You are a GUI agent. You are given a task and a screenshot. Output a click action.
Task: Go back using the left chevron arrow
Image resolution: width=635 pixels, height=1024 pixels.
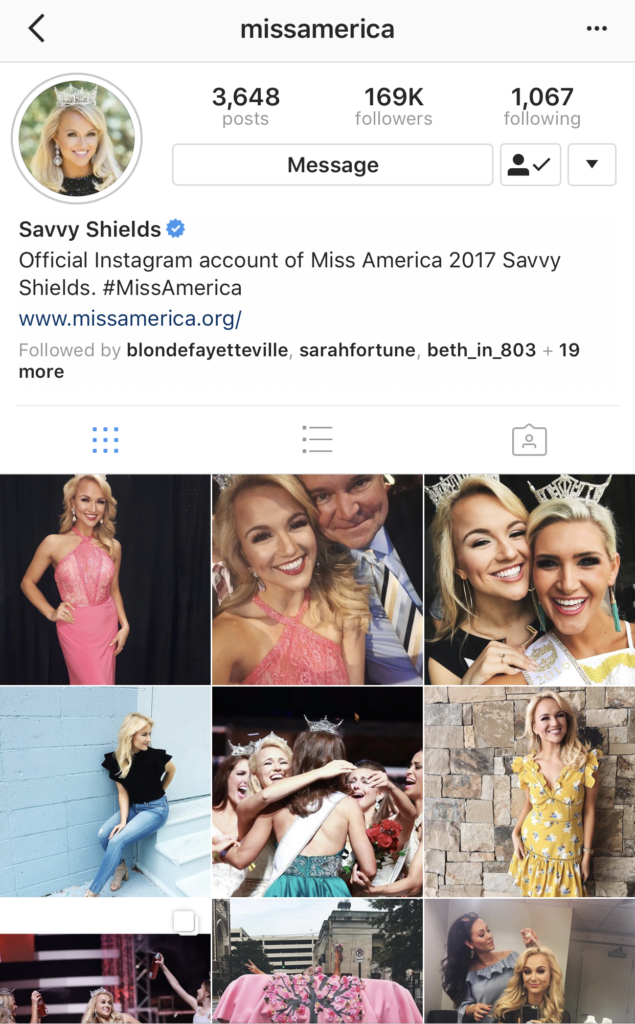click(37, 29)
